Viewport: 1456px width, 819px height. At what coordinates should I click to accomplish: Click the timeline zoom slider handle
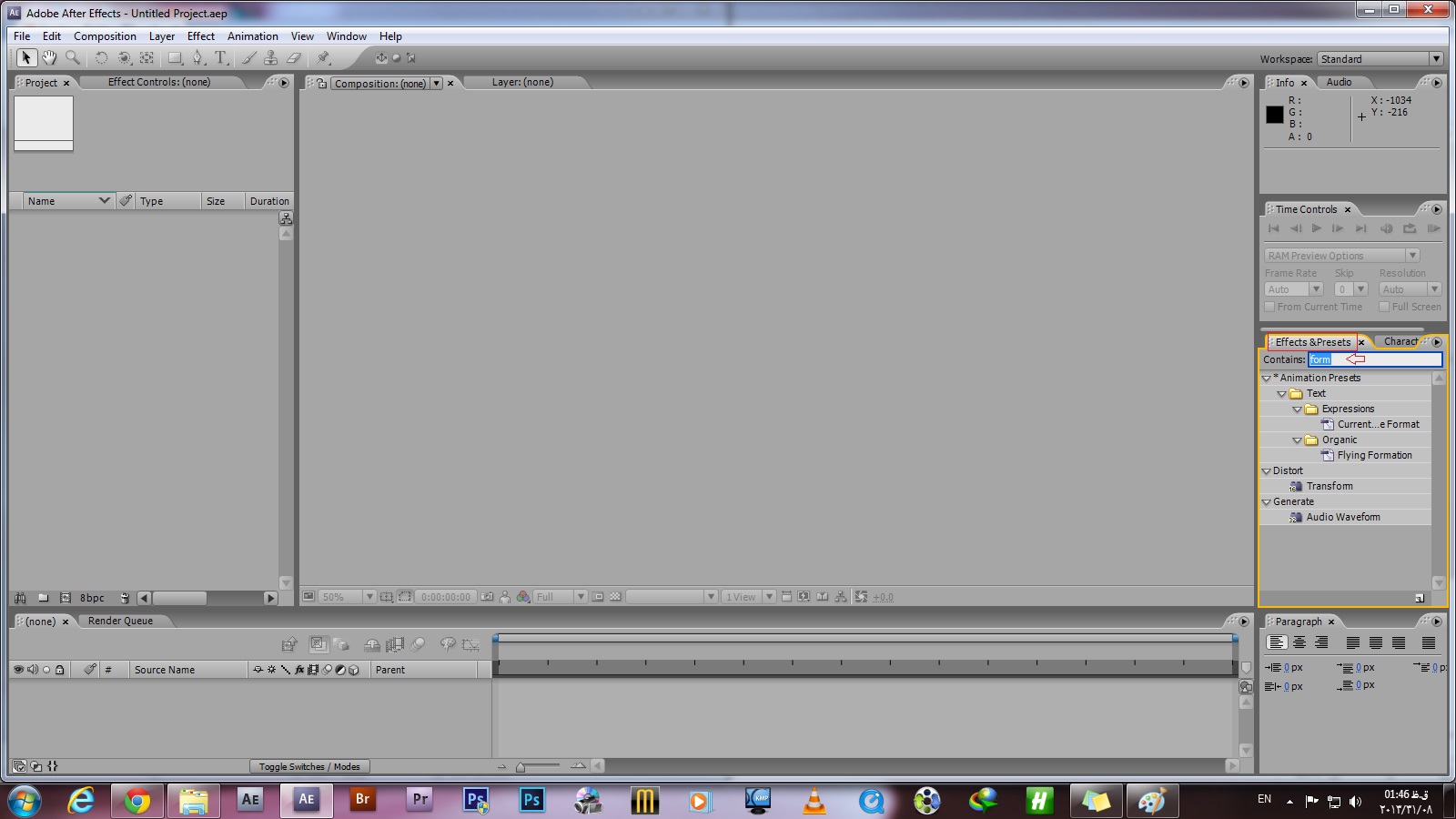(x=521, y=767)
